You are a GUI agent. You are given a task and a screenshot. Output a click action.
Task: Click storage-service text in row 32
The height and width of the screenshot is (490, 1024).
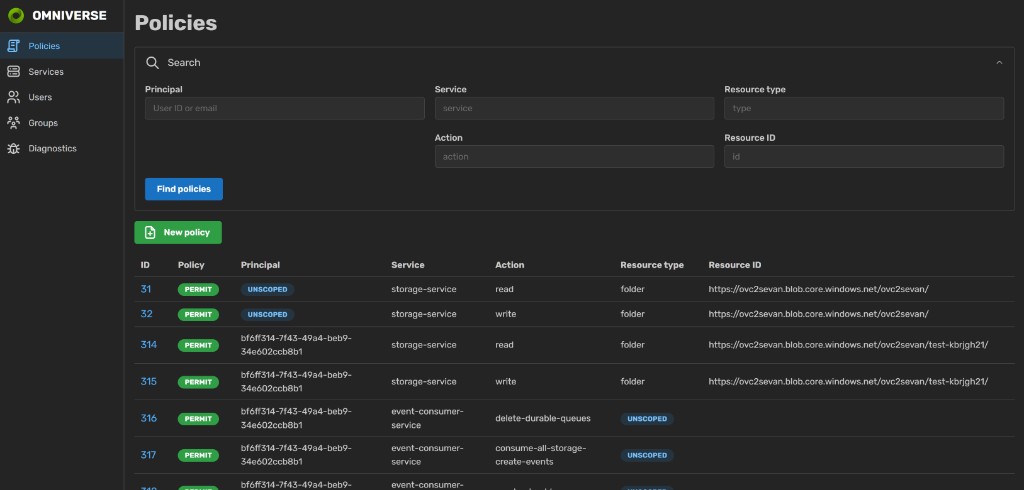coord(424,314)
